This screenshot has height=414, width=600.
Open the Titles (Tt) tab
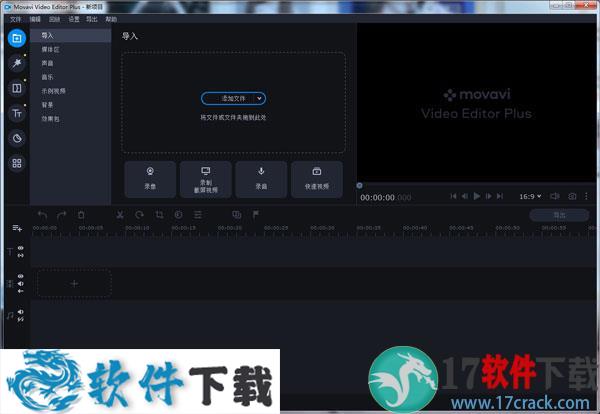pos(17,113)
